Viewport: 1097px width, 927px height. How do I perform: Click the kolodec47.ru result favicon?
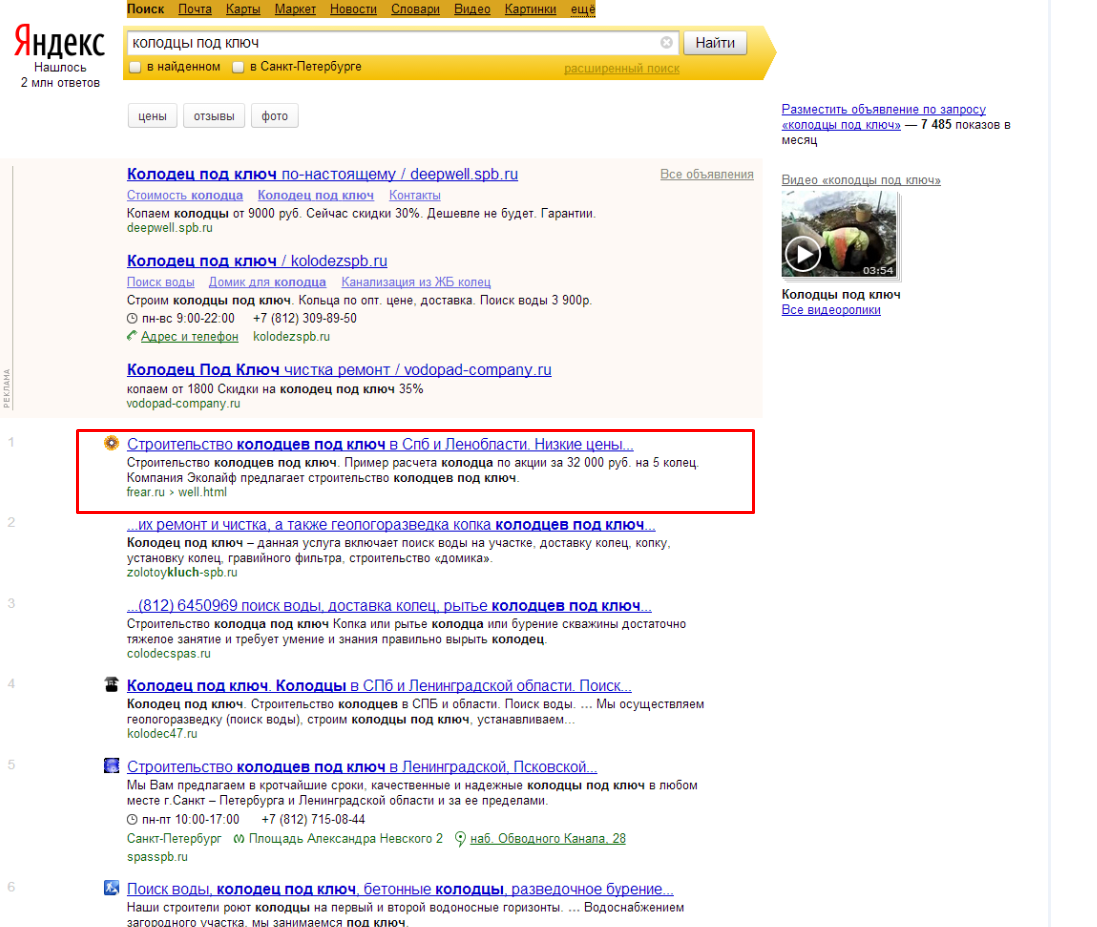click(111, 684)
